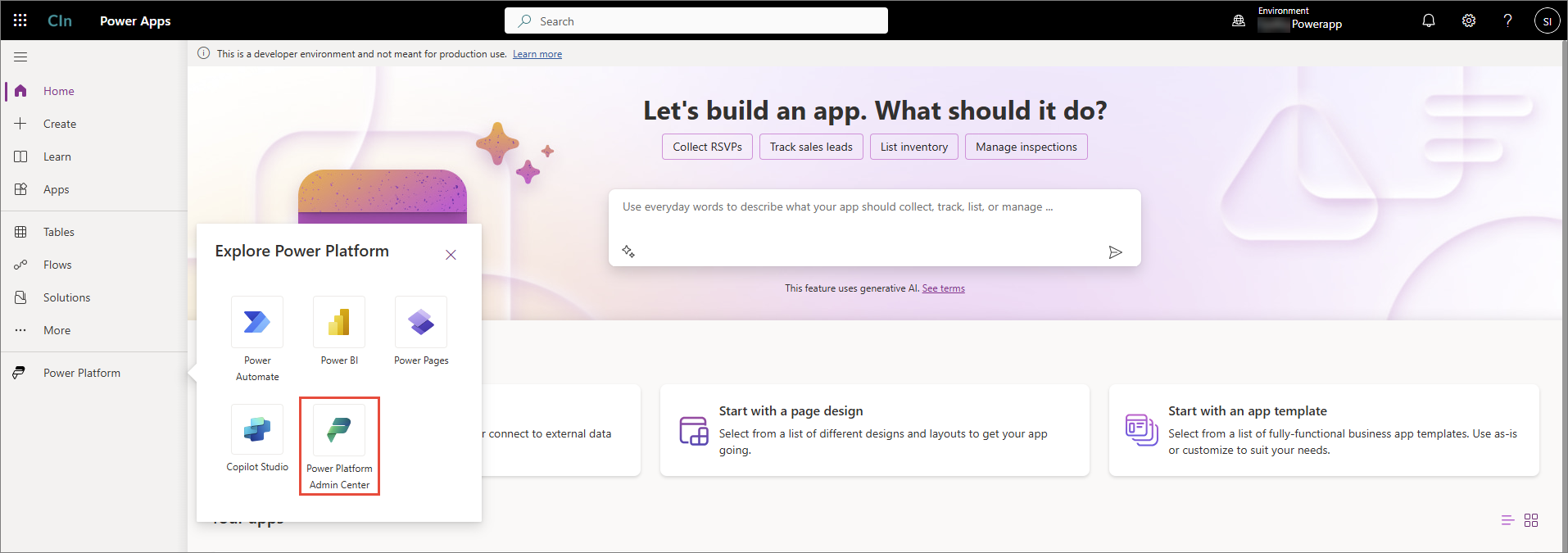This screenshot has width=1568, height=553.
Task: Click the Learn book icon
Action: 20,156
